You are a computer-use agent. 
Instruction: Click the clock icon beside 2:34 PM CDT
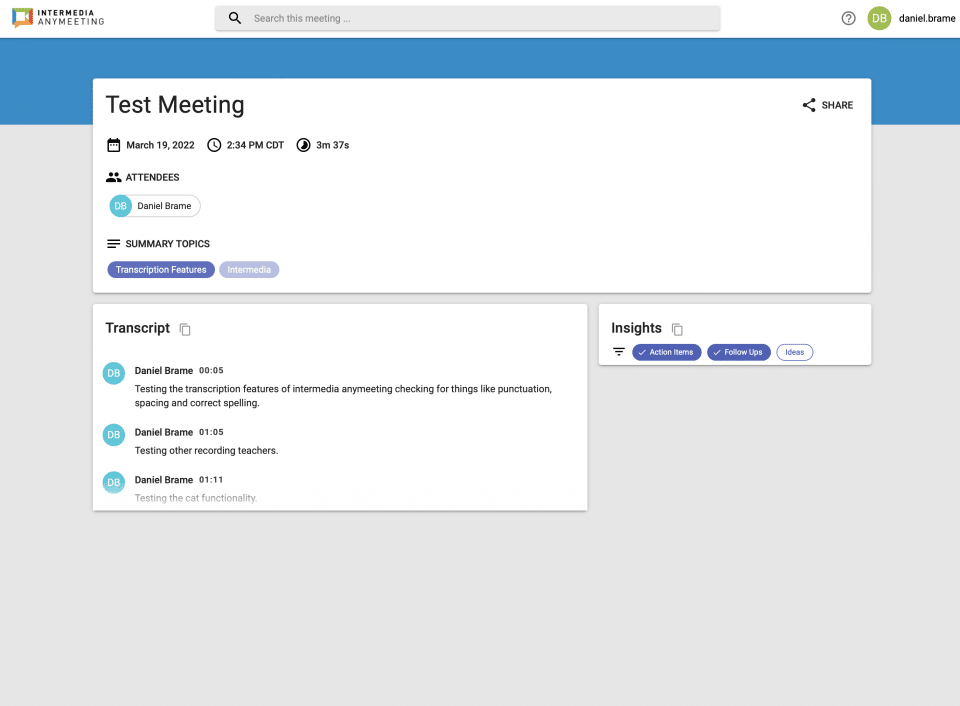(214, 144)
